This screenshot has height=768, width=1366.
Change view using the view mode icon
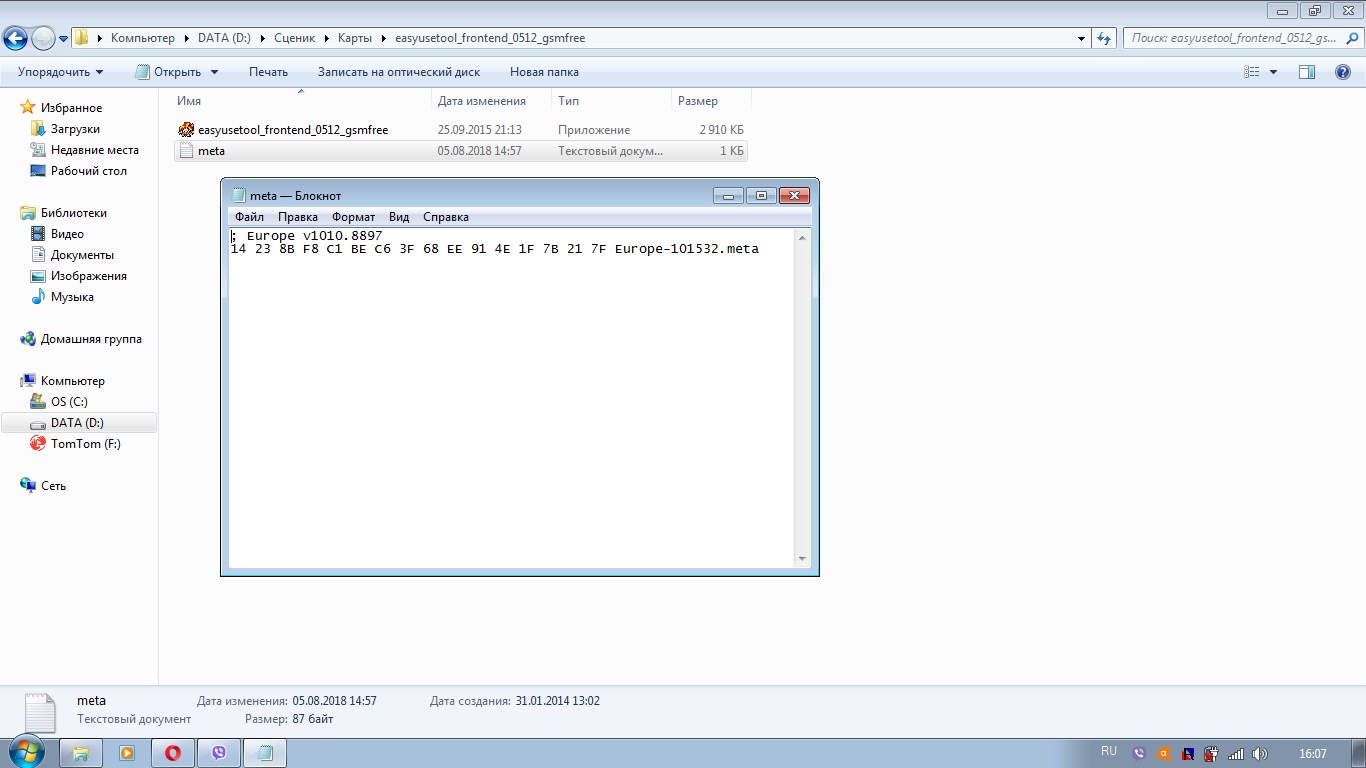1251,72
